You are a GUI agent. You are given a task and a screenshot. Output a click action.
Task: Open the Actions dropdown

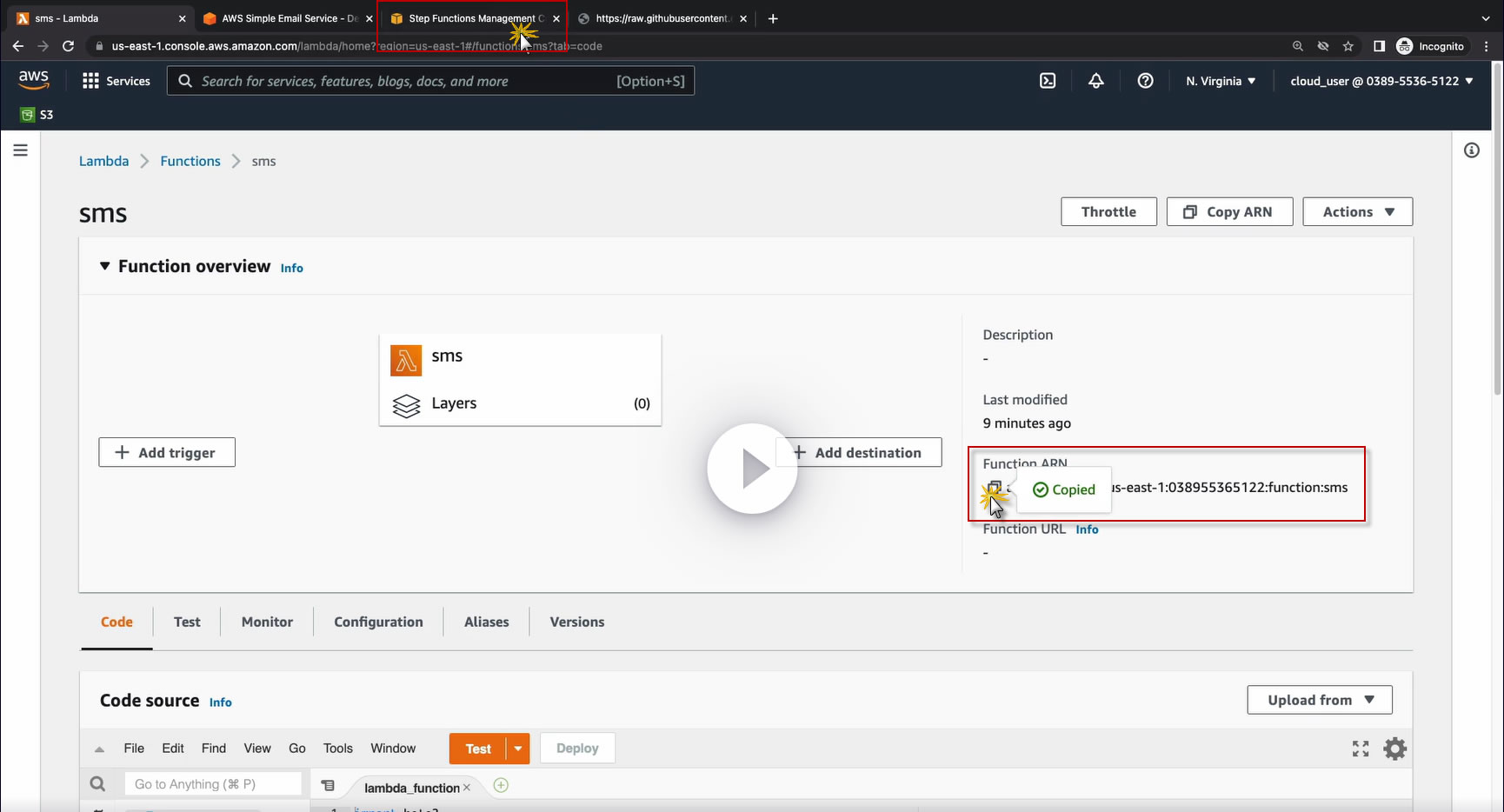[1357, 211]
